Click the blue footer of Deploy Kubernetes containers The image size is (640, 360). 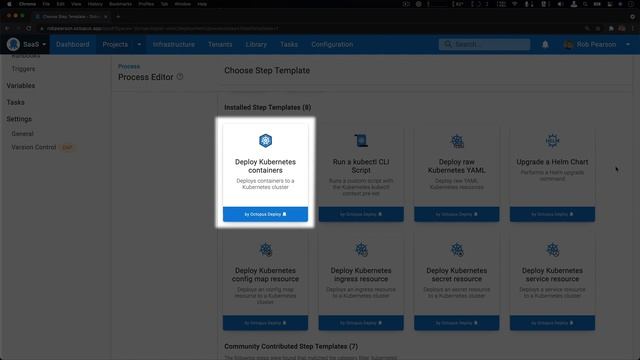(x=265, y=214)
